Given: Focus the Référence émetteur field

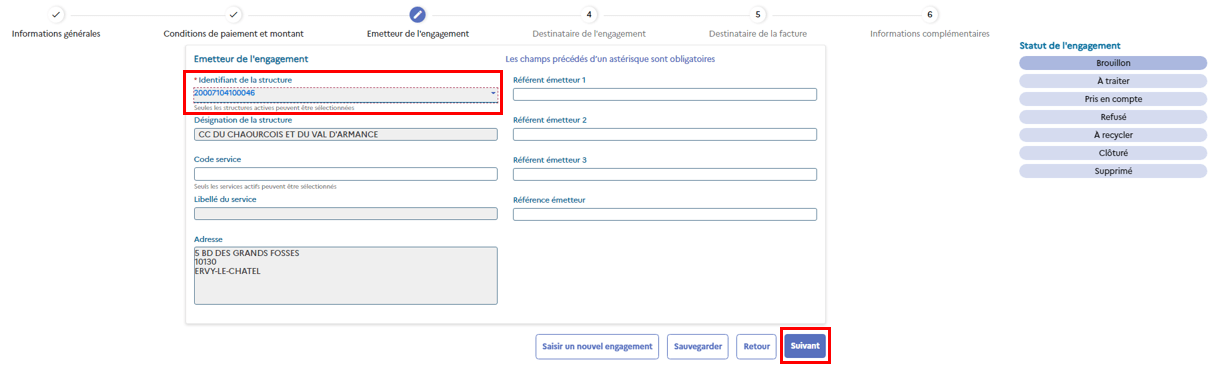Looking at the screenshot, I should point(665,214).
